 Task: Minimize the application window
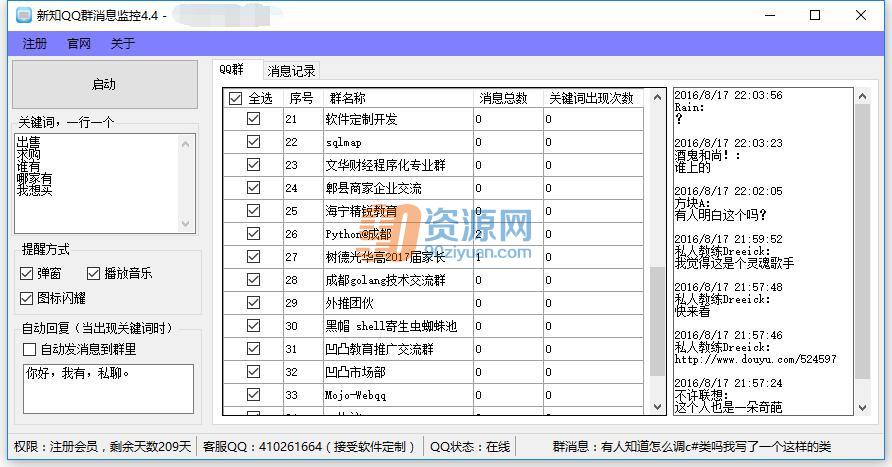click(x=770, y=15)
